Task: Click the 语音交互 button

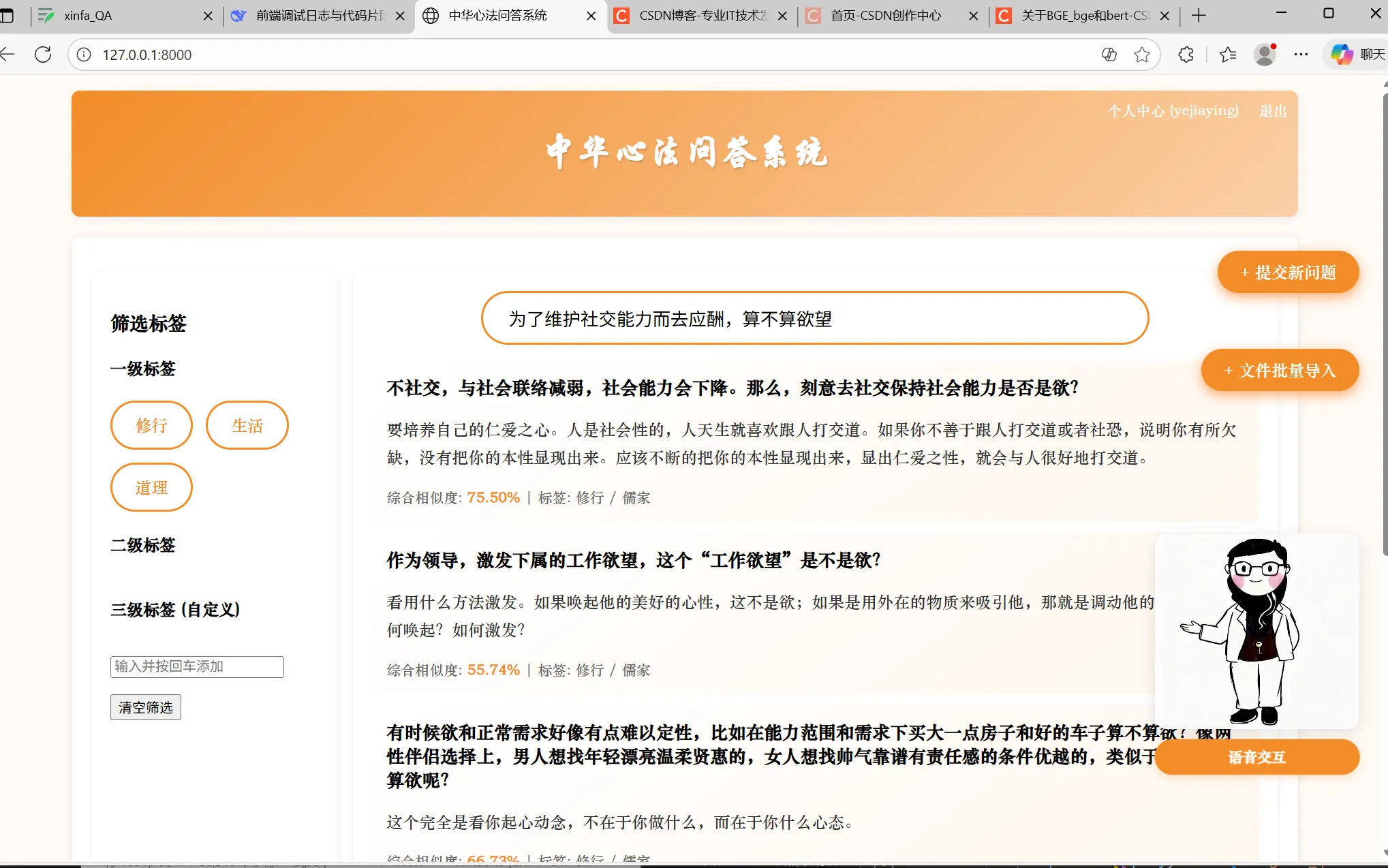Action: point(1256,757)
